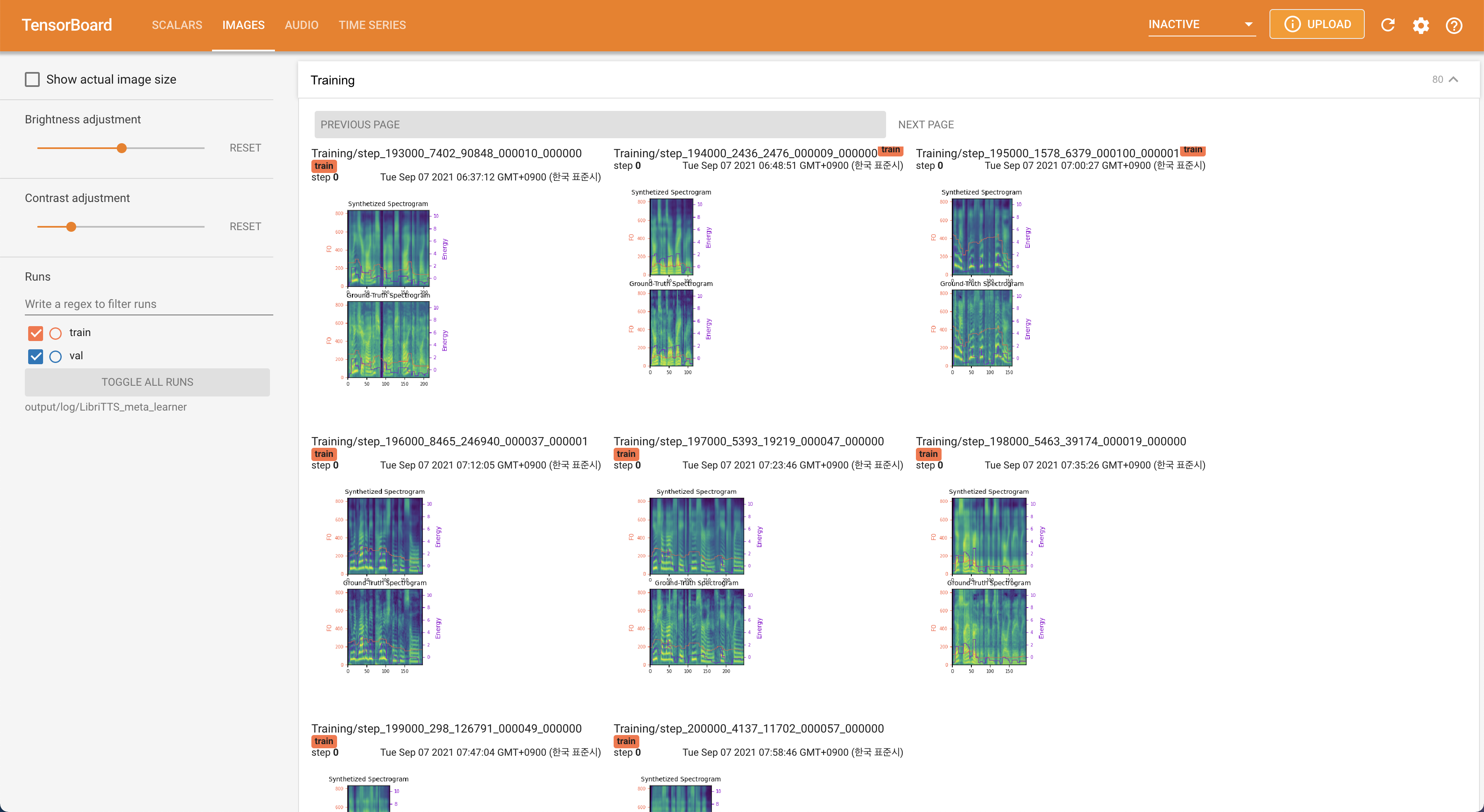Go to NEXT PAGE of images
Viewport: 1484px width, 812px height.
pos(926,125)
